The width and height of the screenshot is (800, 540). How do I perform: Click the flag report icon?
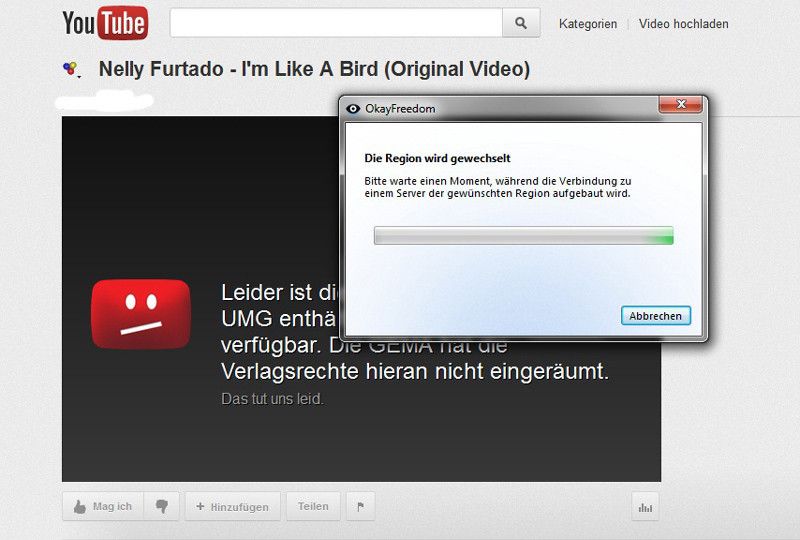(361, 506)
